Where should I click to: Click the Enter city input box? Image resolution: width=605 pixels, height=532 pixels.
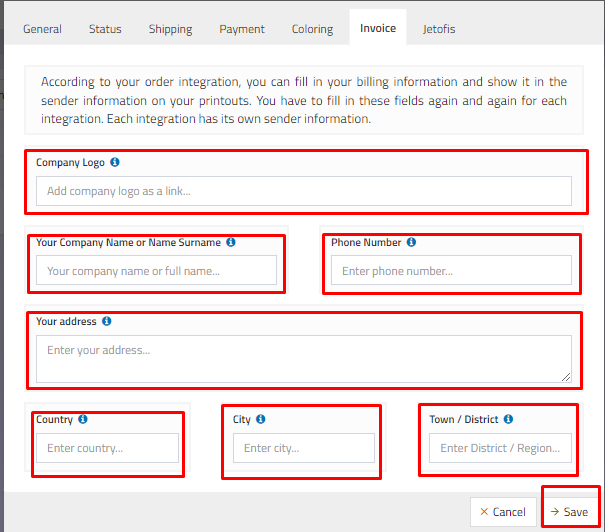coord(304,448)
